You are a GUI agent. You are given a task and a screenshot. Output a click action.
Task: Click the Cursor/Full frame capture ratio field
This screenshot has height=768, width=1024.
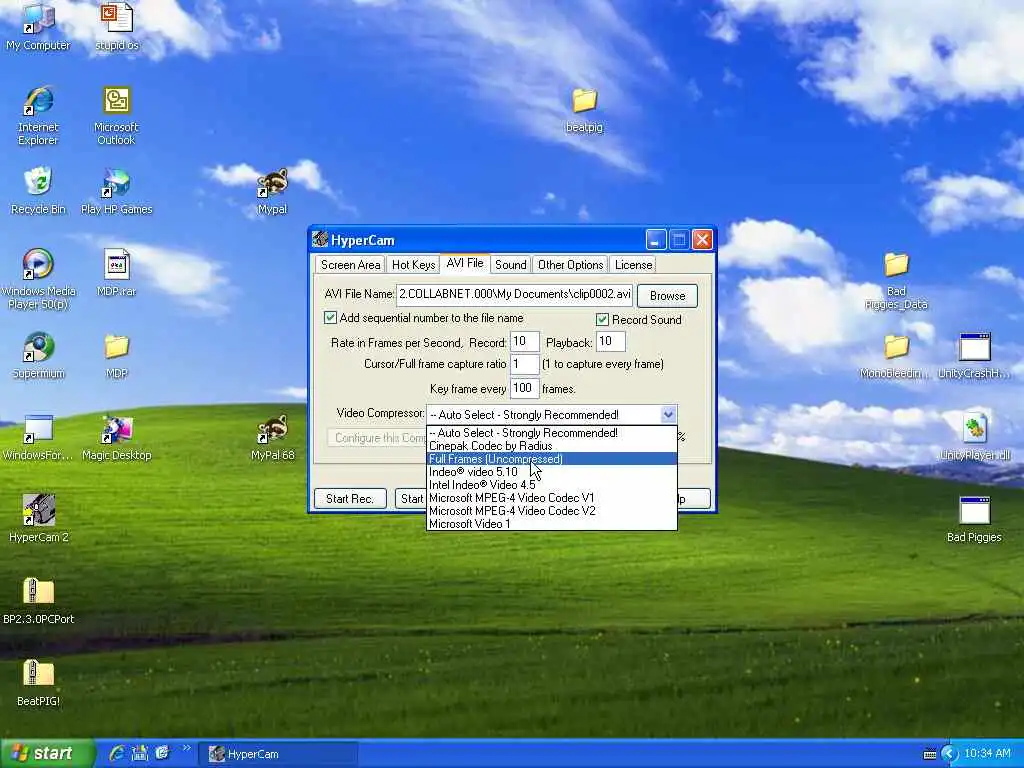[524, 364]
